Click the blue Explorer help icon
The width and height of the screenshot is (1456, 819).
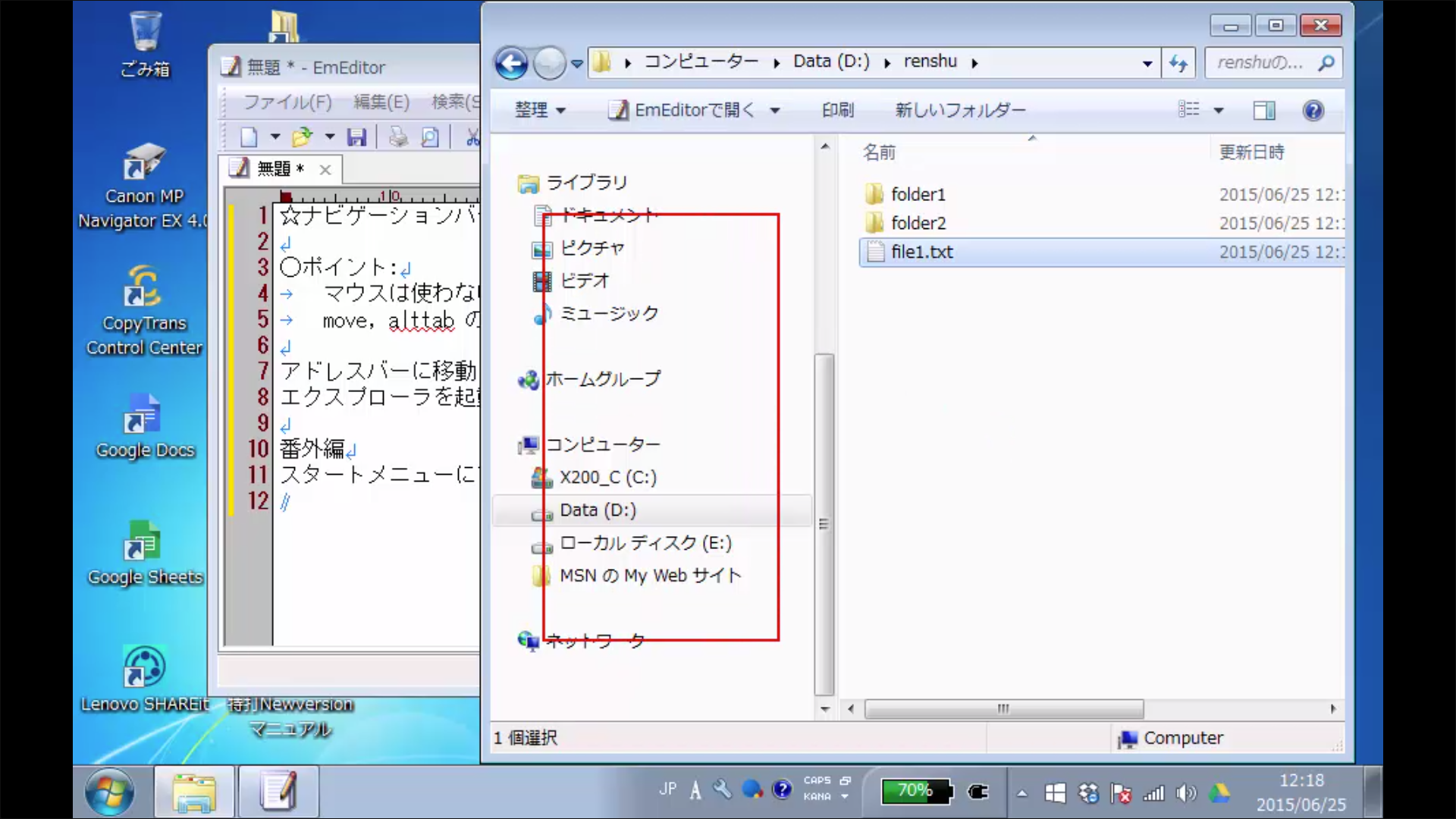[x=1313, y=111]
